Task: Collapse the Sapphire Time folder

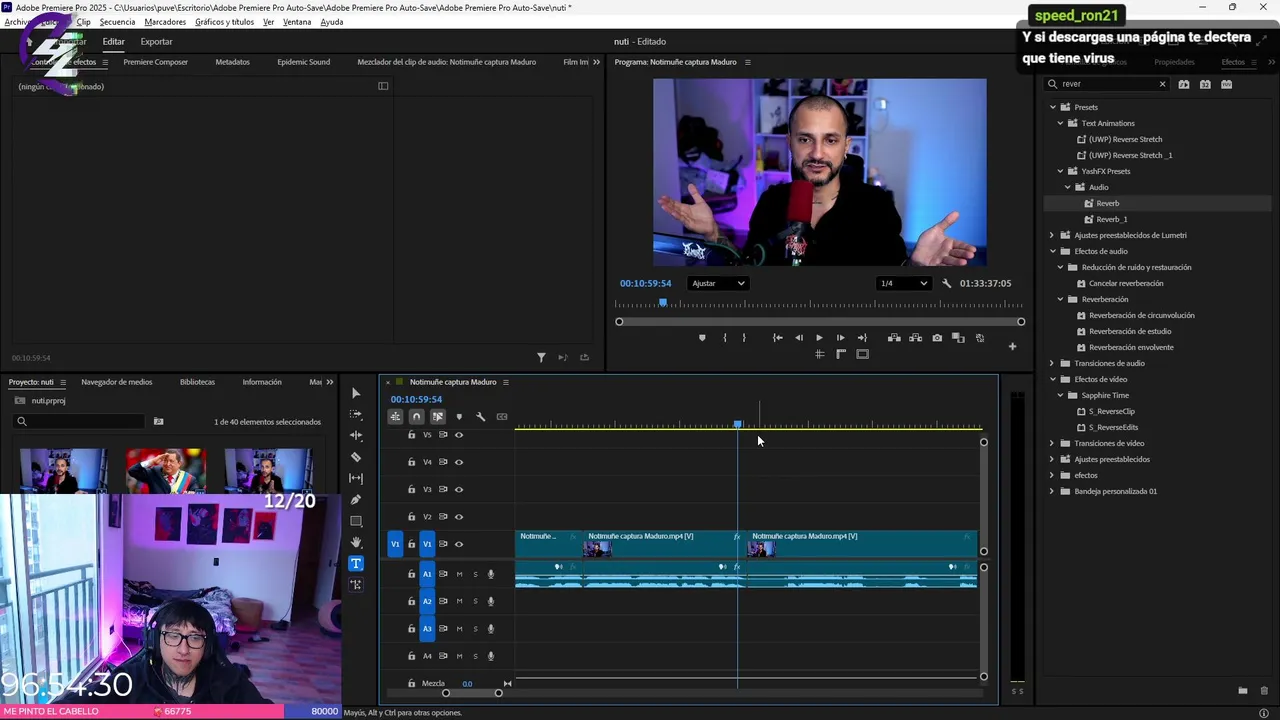Action: (x=1061, y=395)
